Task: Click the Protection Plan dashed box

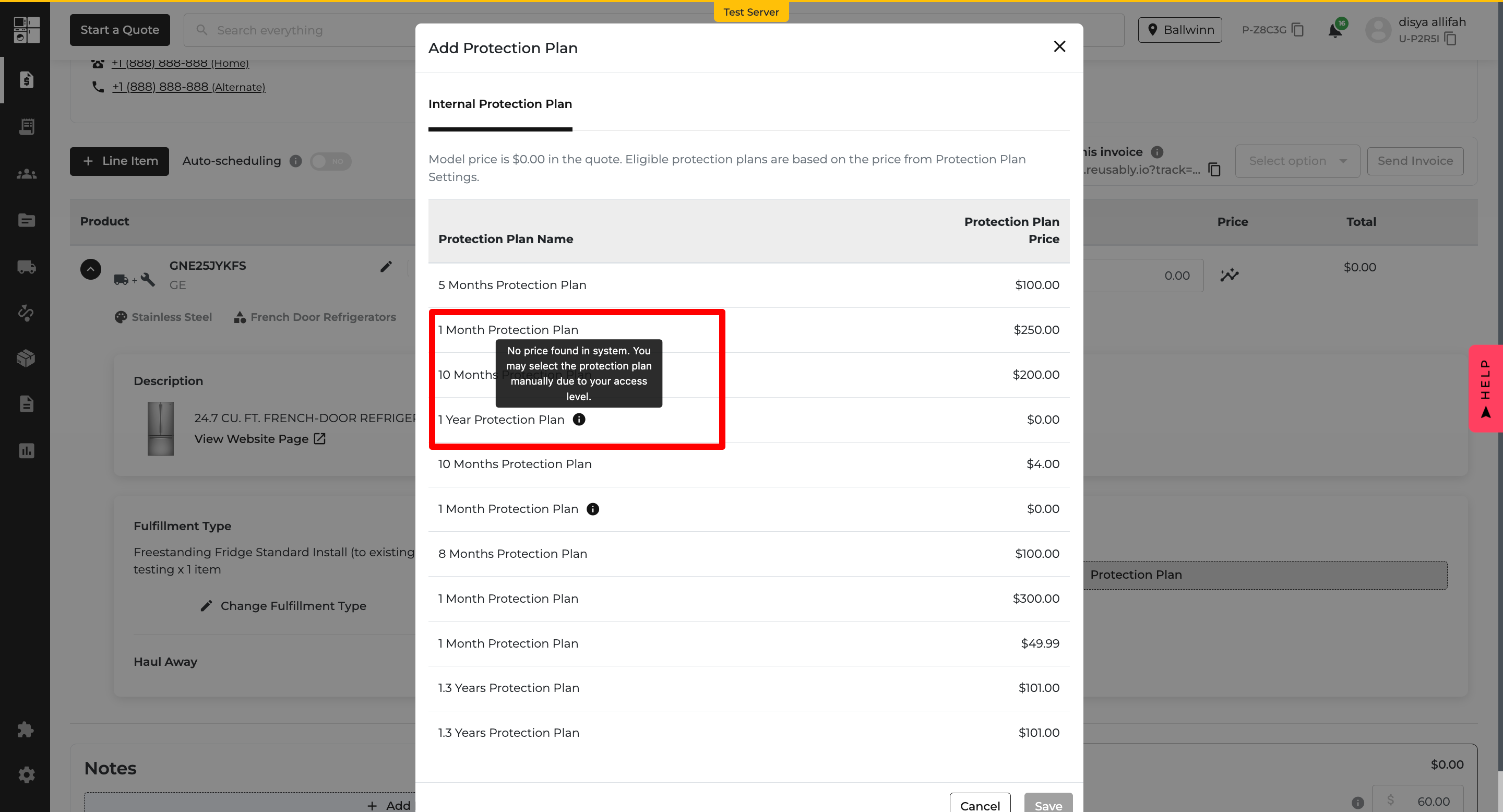Action: point(1265,575)
